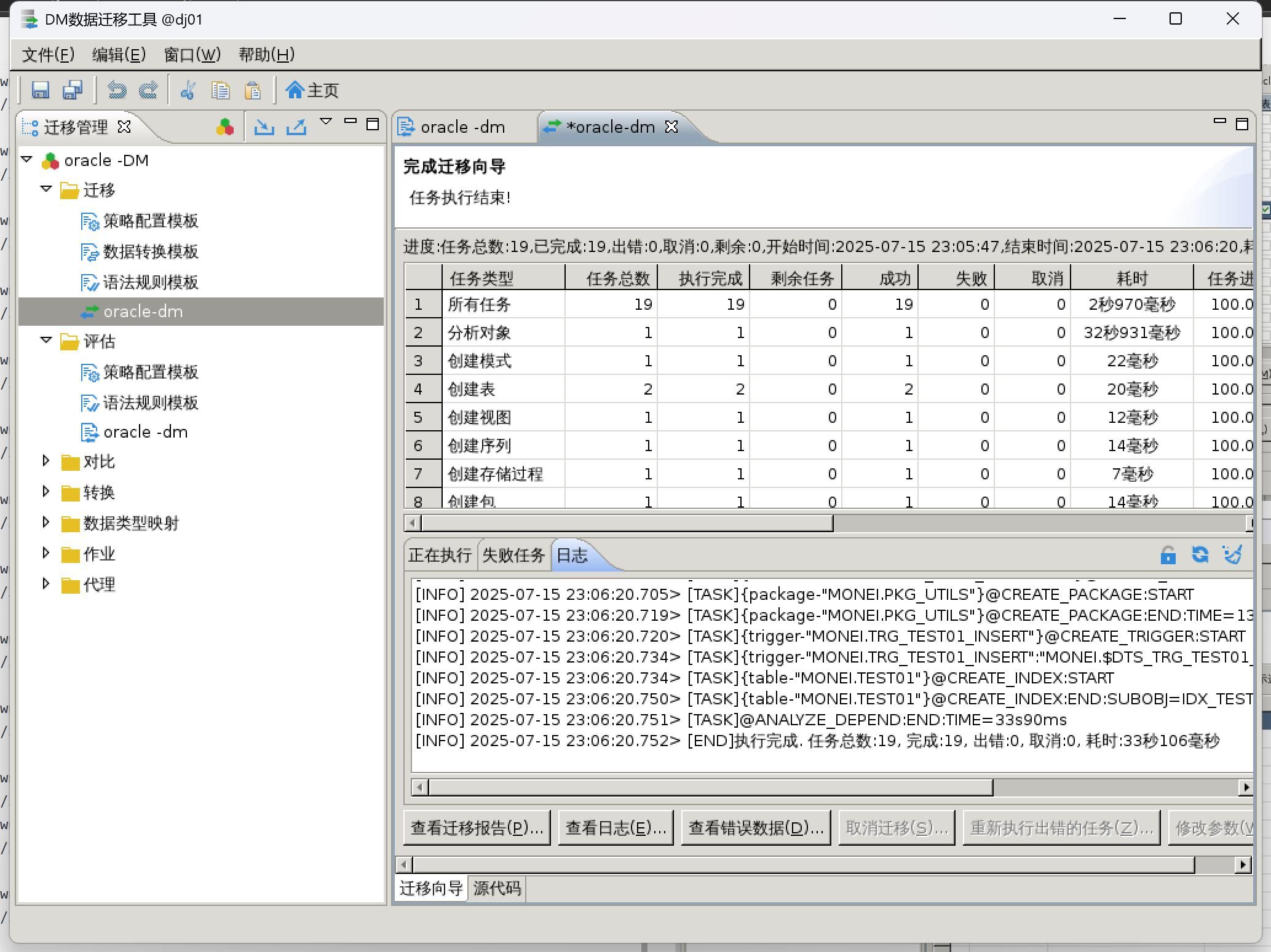The height and width of the screenshot is (952, 1271).
Task: Open the 窗口(W) menu
Action: click(192, 55)
